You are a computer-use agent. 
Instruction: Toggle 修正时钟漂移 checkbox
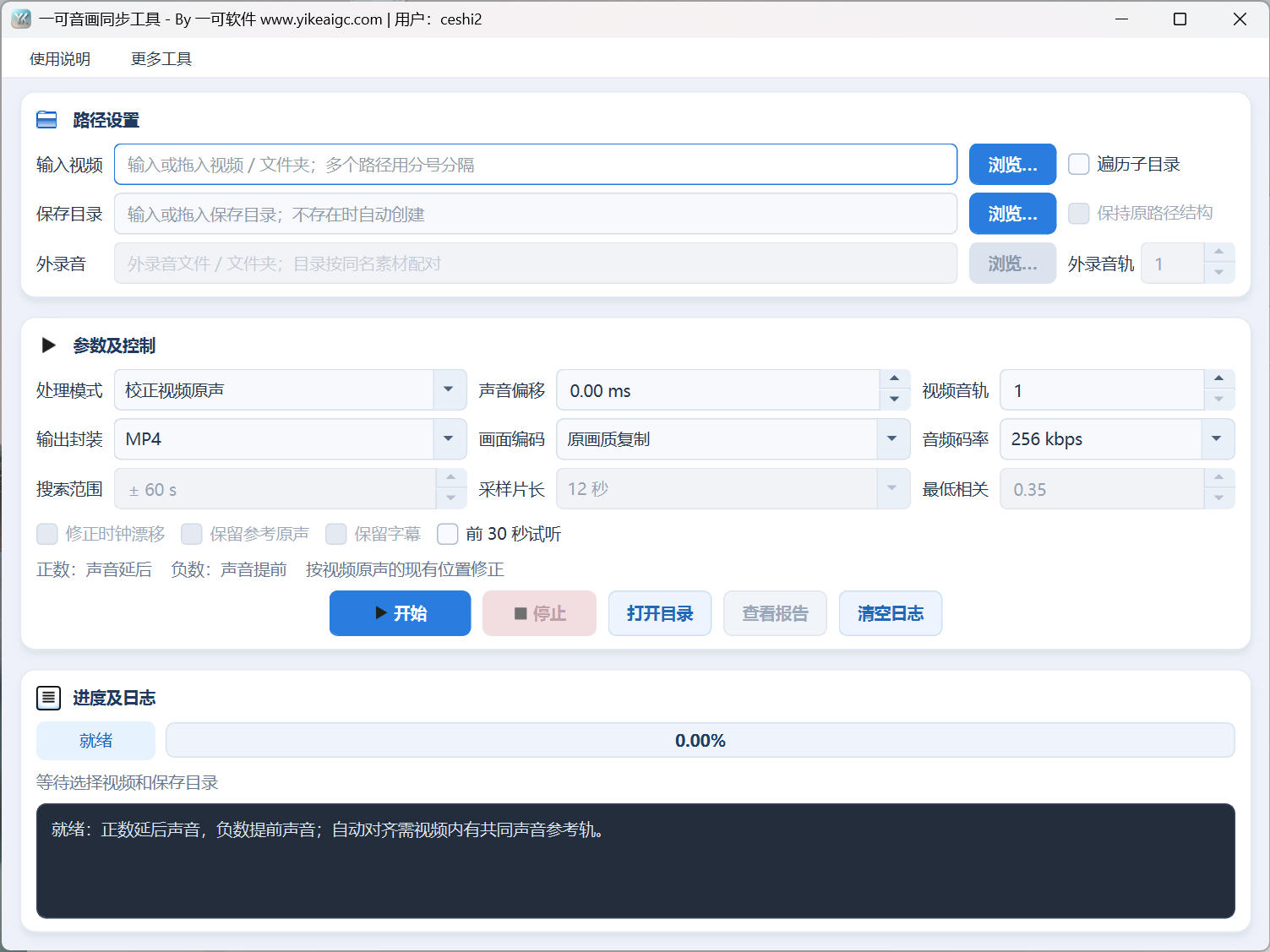[47, 534]
